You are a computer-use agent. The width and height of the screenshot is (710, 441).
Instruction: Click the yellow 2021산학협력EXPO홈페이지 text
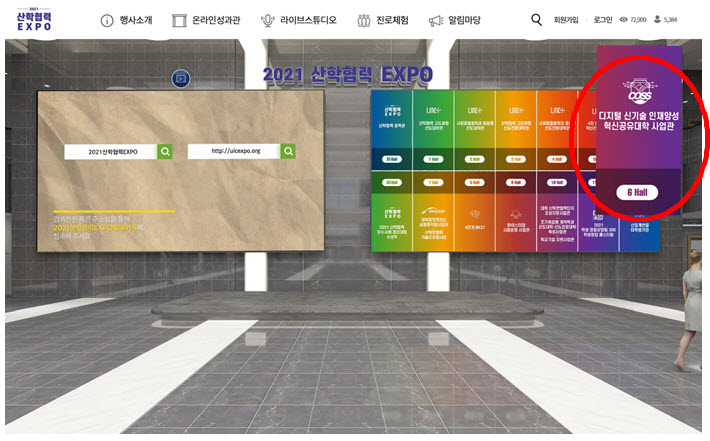[x=95, y=228]
